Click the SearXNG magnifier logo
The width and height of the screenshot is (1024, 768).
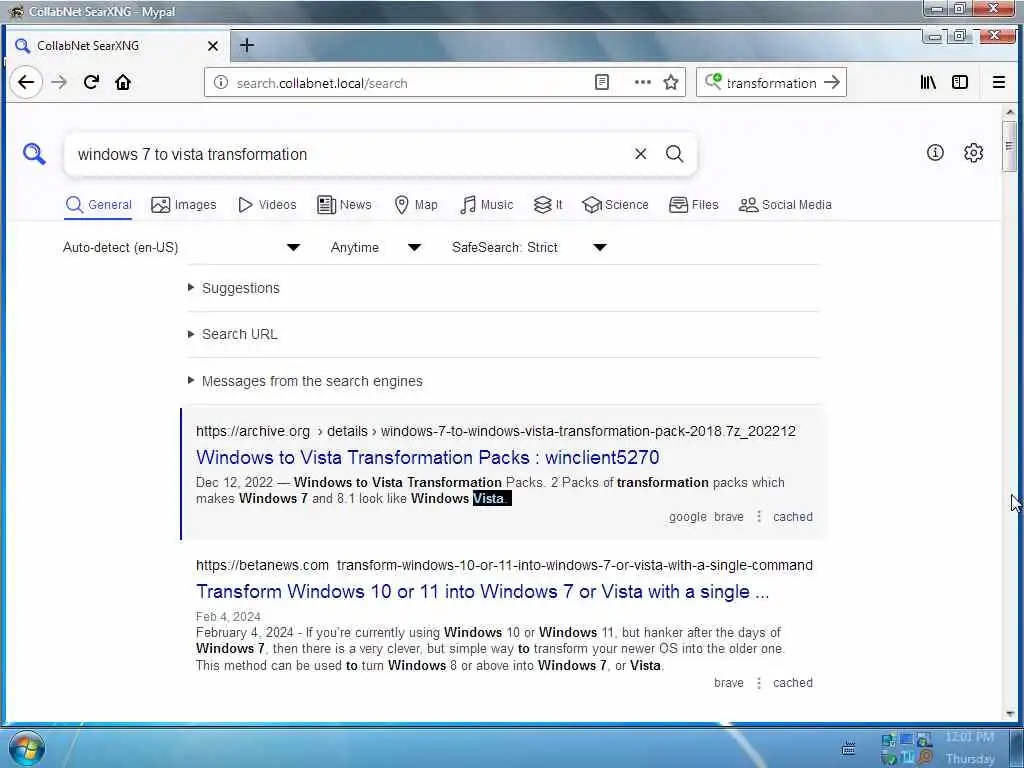tap(34, 154)
